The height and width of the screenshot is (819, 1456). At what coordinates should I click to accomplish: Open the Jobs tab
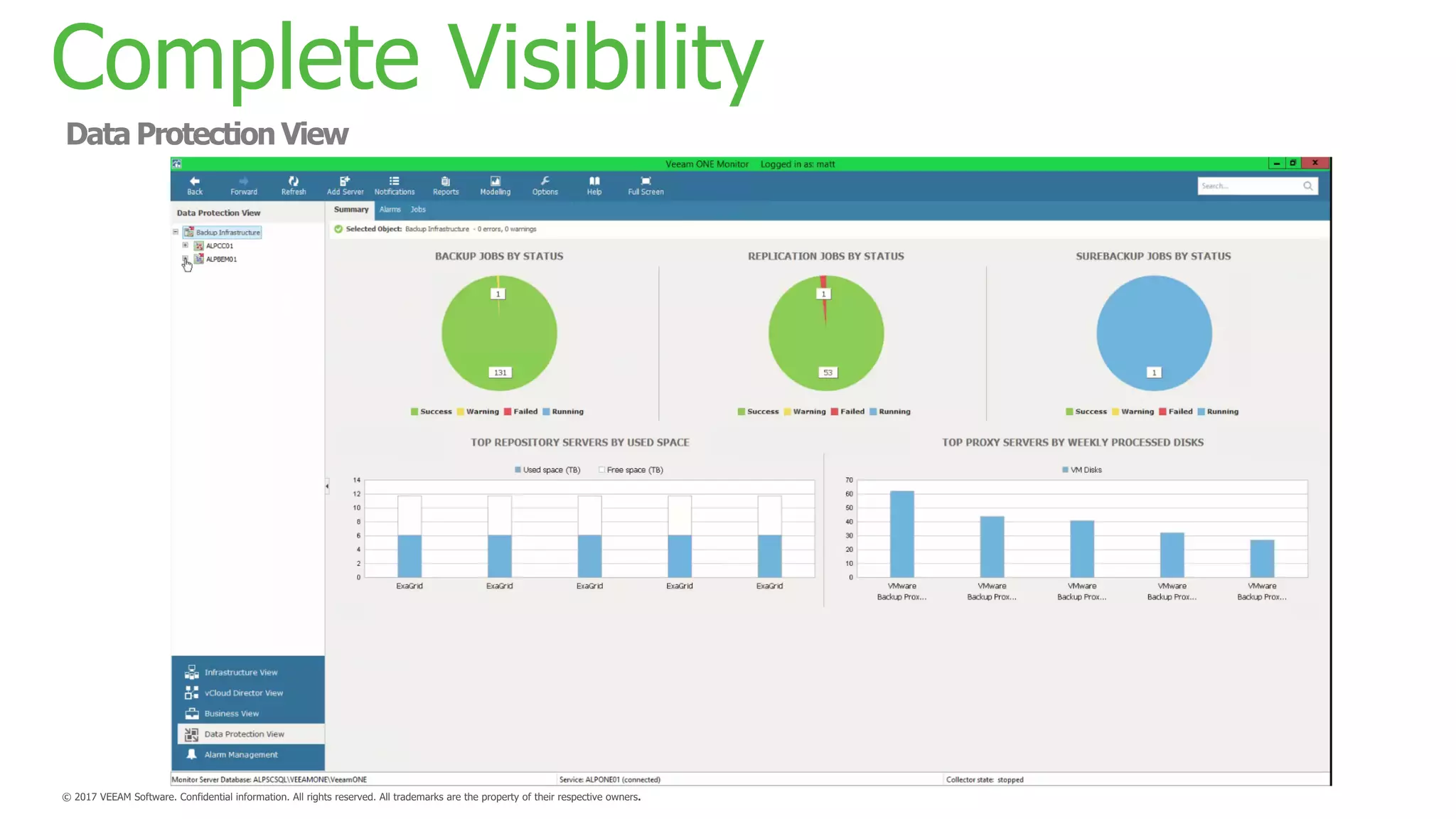coord(418,210)
